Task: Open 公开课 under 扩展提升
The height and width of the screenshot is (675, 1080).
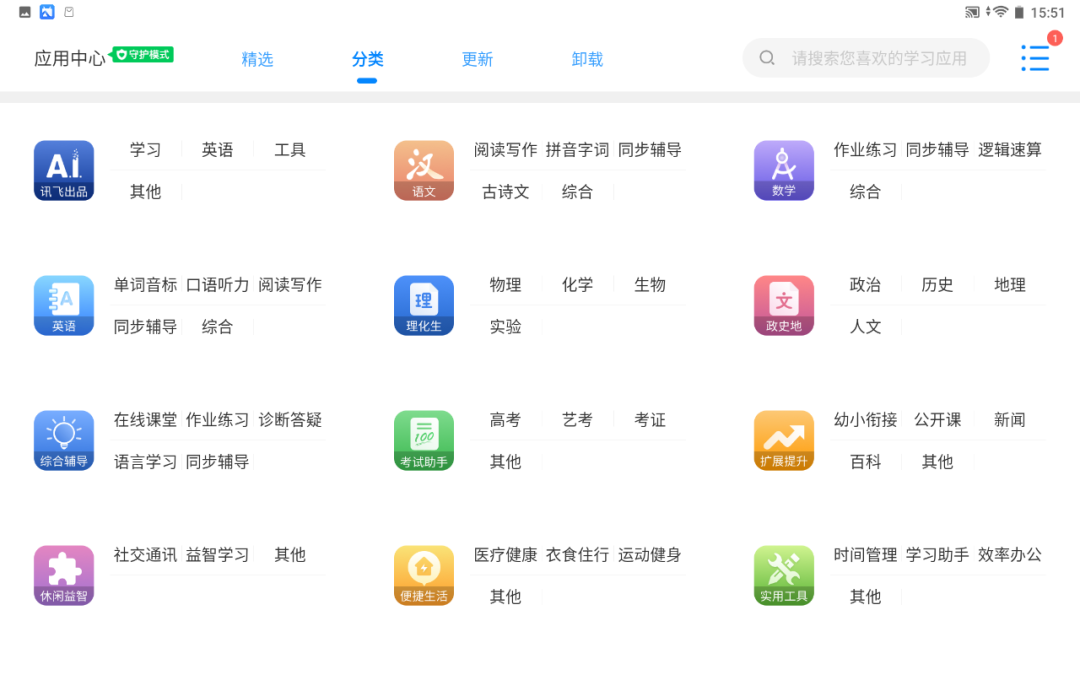Action: [937, 420]
